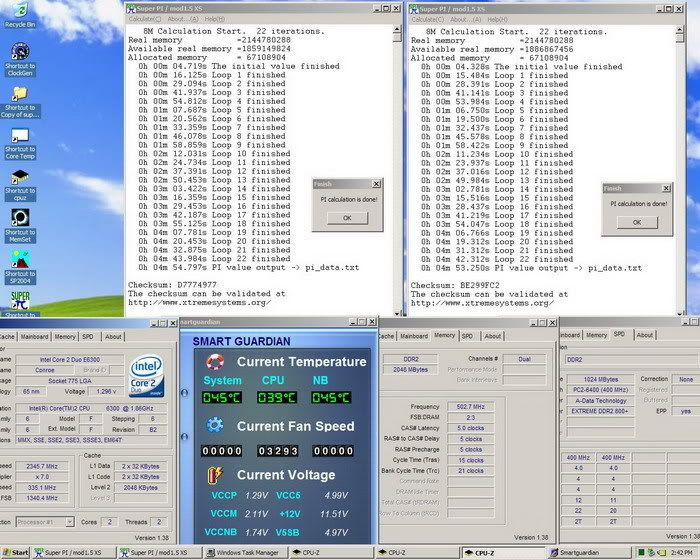The height and width of the screenshot is (560, 700).
Task: Switch to the SPD tab in the Core 2 Duo CPU-Z window
Action: (x=88, y=337)
